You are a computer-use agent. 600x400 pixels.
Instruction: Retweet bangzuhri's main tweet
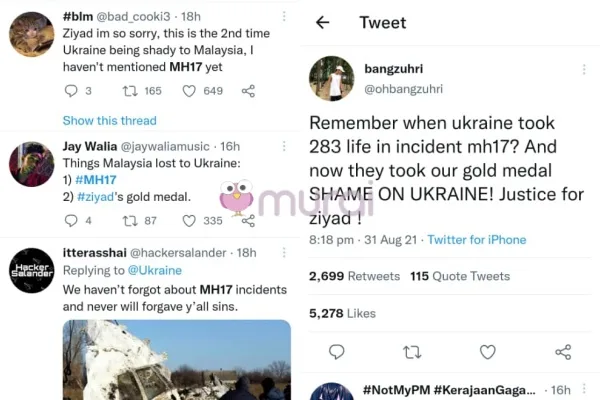pyautogui.click(x=411, y=352)
